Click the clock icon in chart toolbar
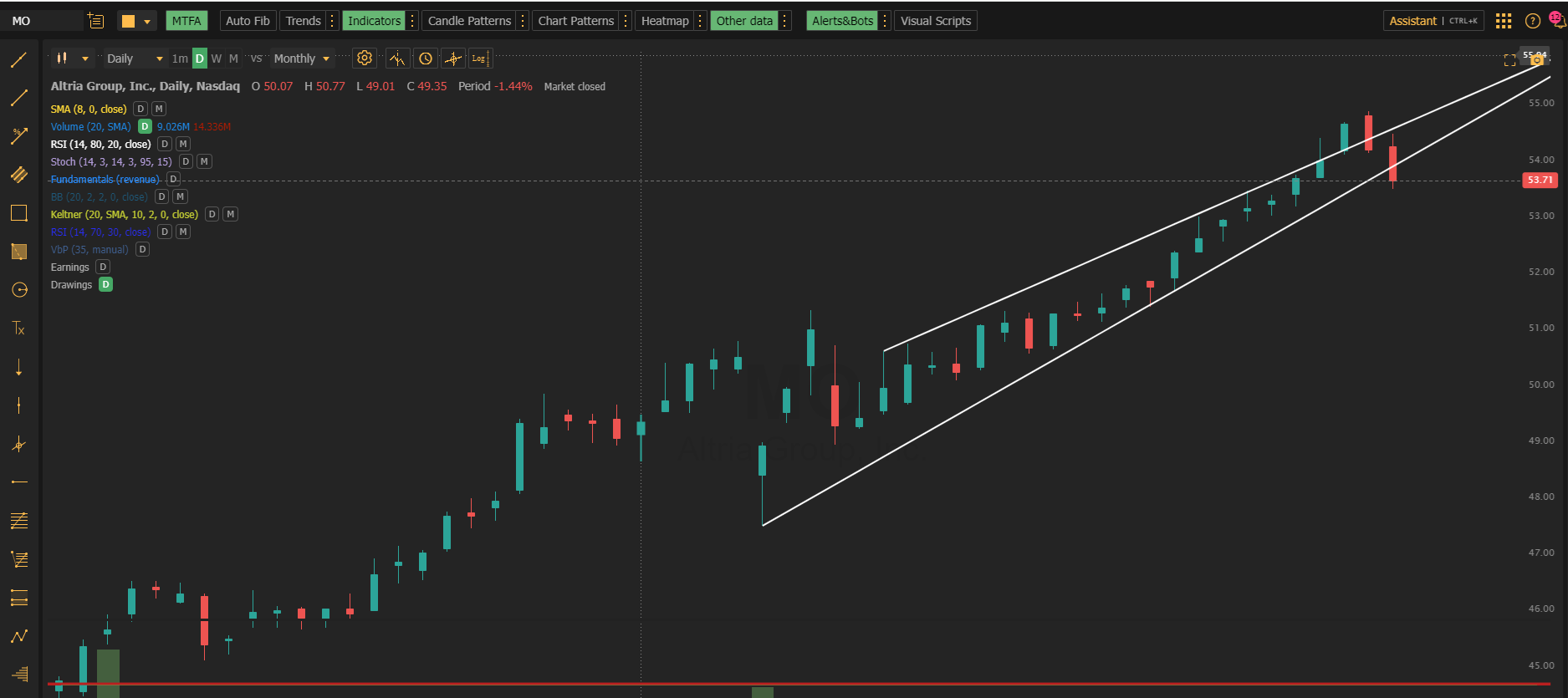 point(426,59)
